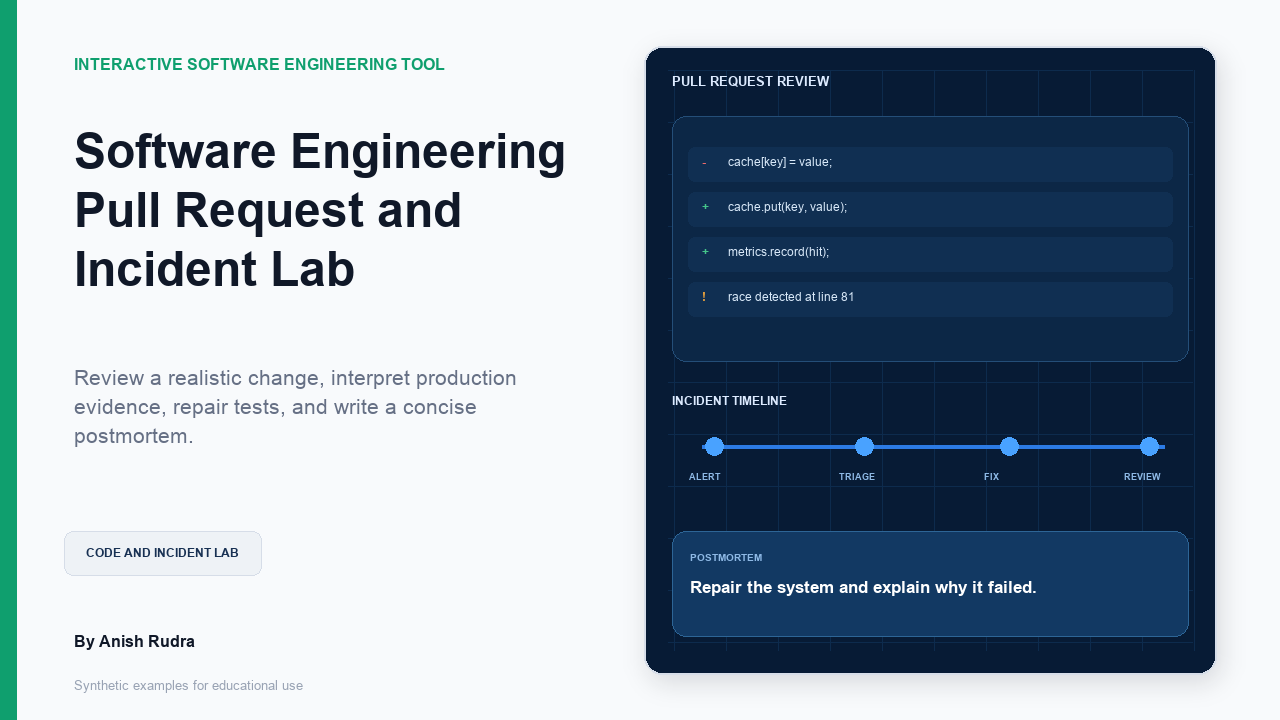Viewport: 1280px width, 720px height.
Task: Click the added line 'metrics.record(hit);'
Action: (x=930, y=254)
